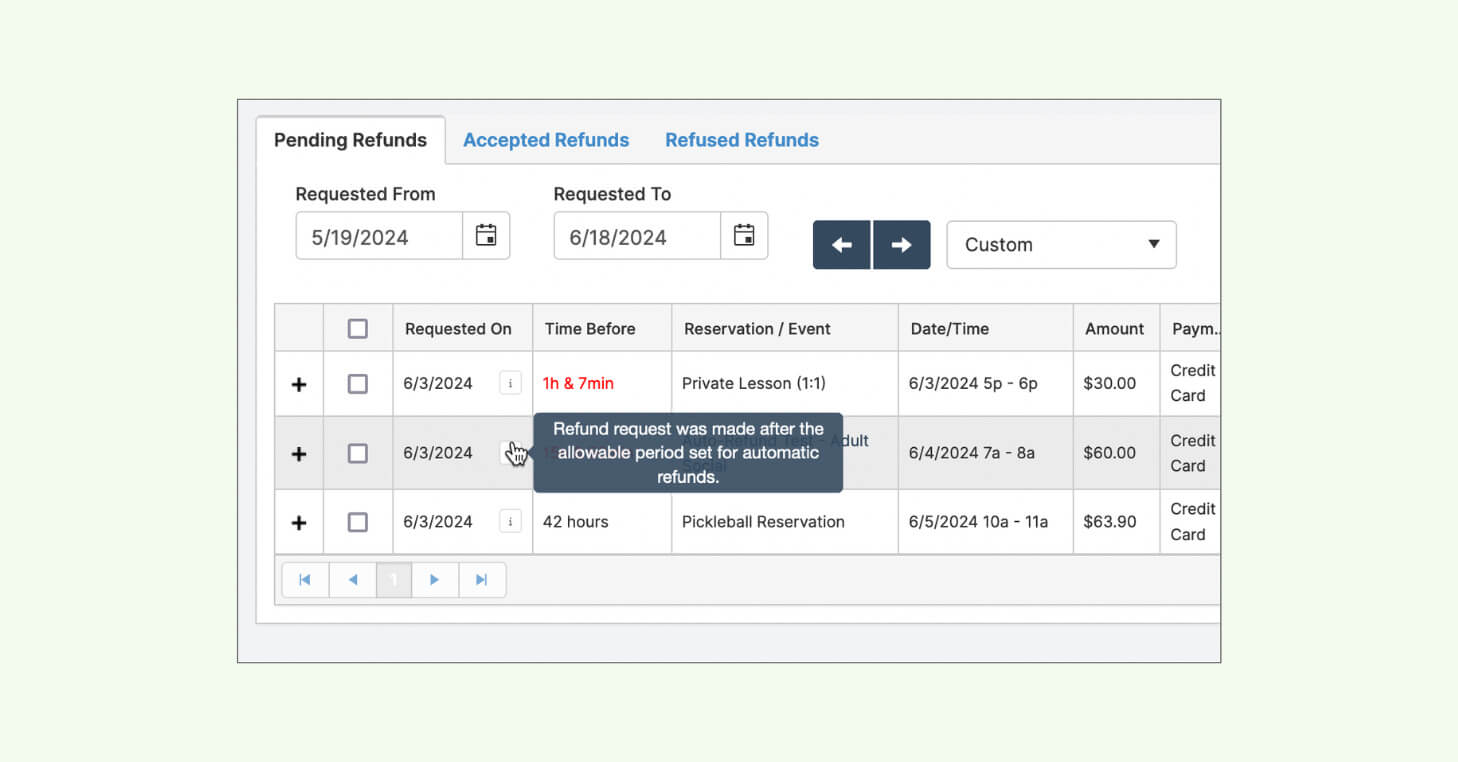Image resolution: width=1458 pixels, height=762 pixels.
Task: Click info icon on Private Lesson row
Action: 510,383
